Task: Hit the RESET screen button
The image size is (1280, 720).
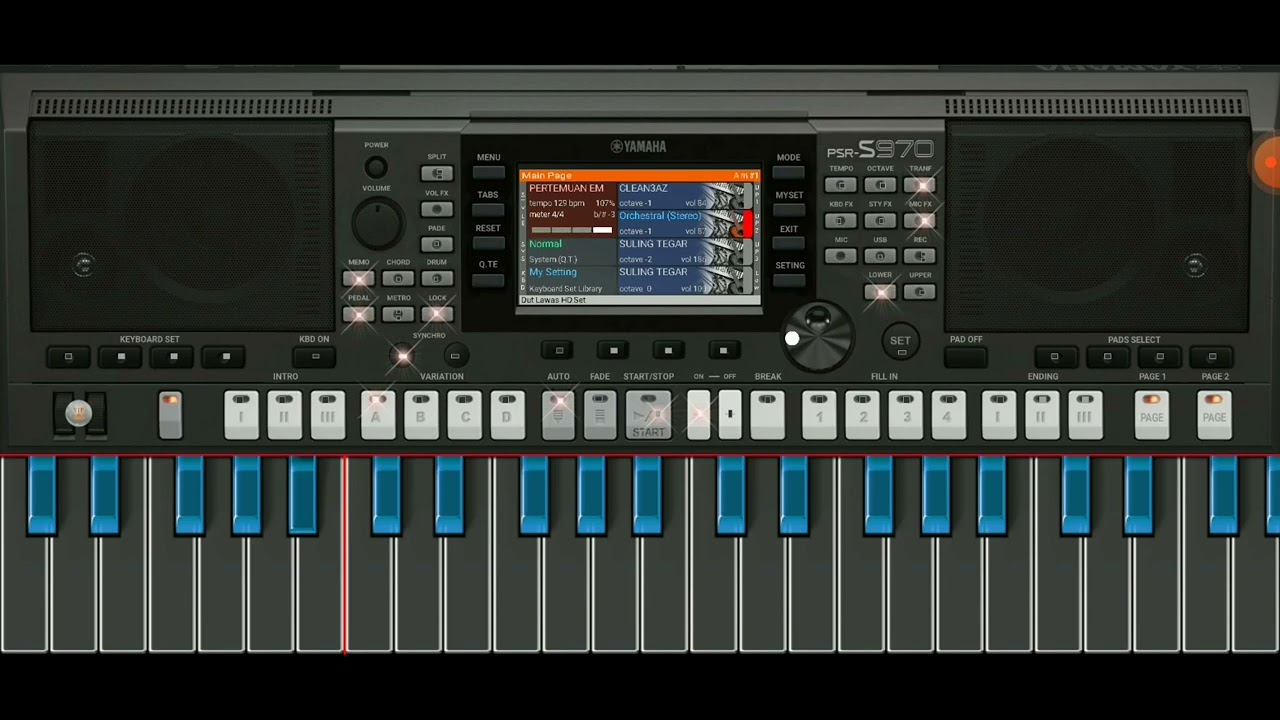Action: pos(488,244)
